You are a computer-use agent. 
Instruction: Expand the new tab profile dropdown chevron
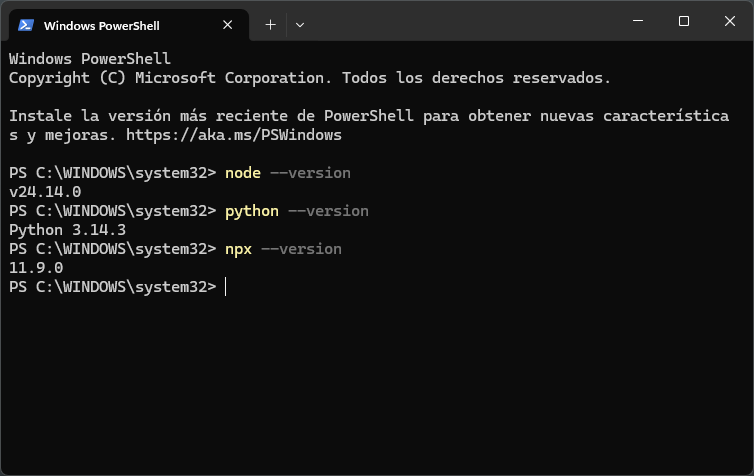pyautogui.click(x=300, y=25)
